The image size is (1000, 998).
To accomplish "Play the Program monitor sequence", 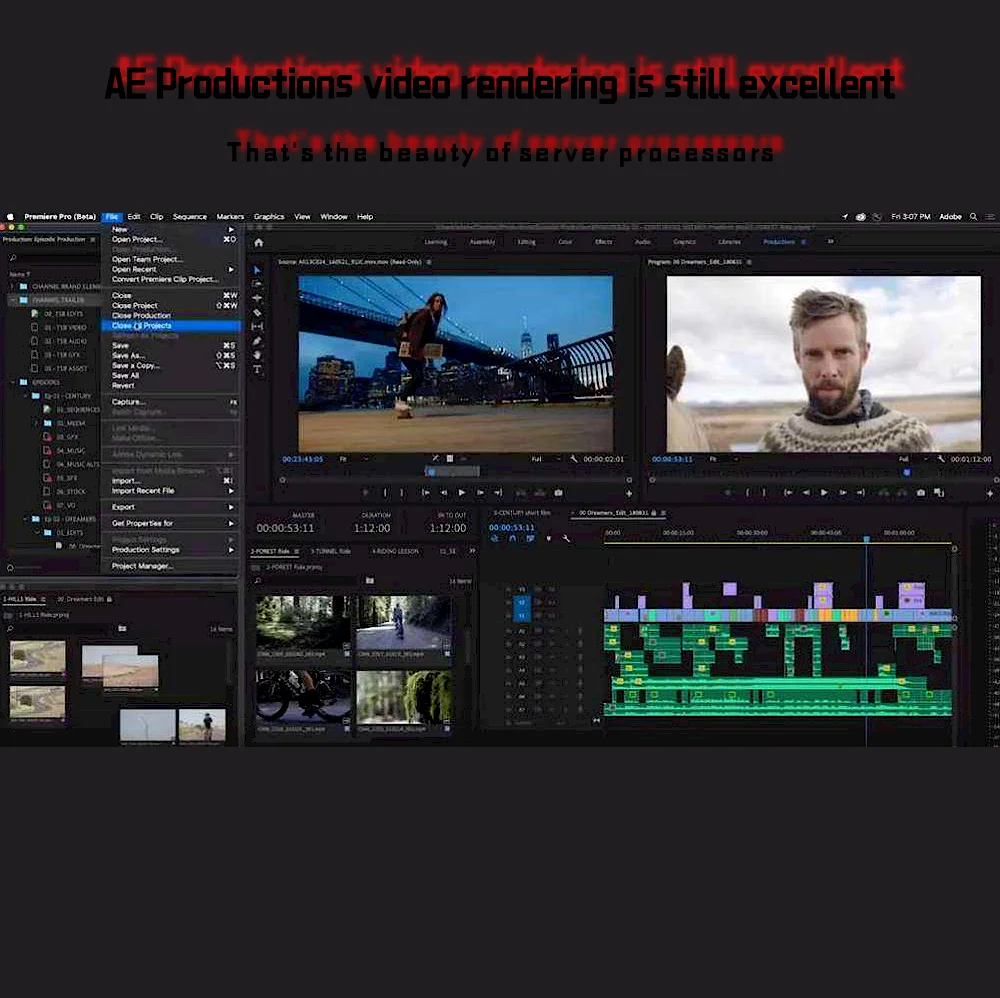I will pyautogui.click(x=823, y=493).
